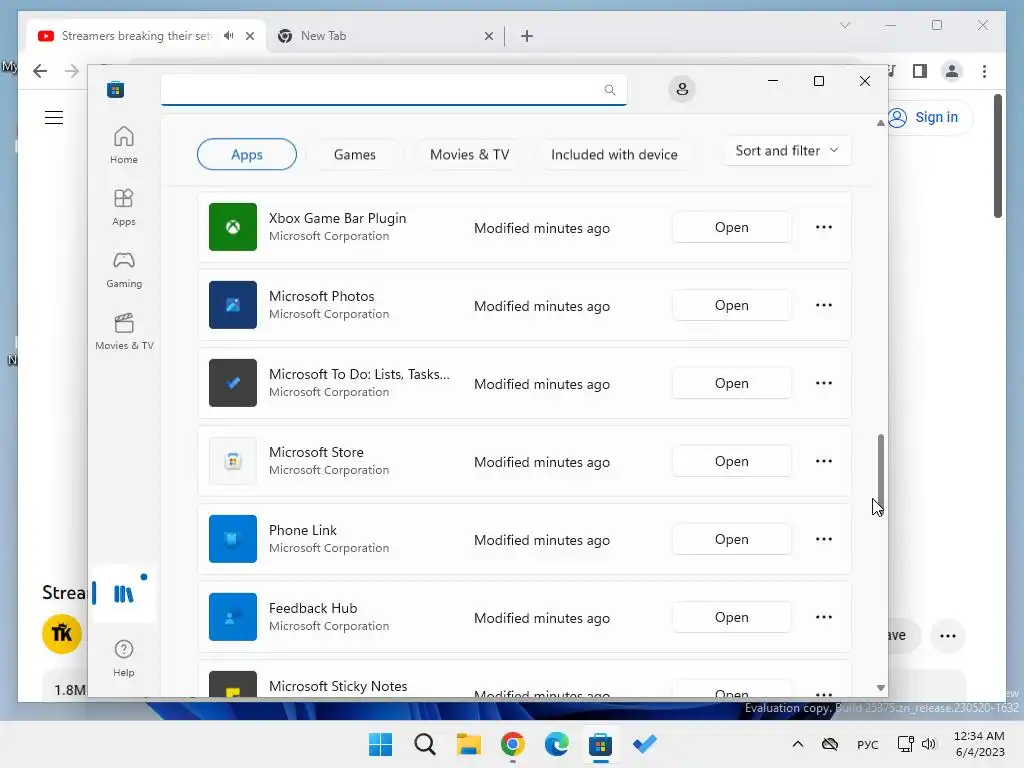Image resolution: width=1024 pixels, height=768 pixels.
Task: Open Xbox Game Bar Plugin
Action: 731,227
